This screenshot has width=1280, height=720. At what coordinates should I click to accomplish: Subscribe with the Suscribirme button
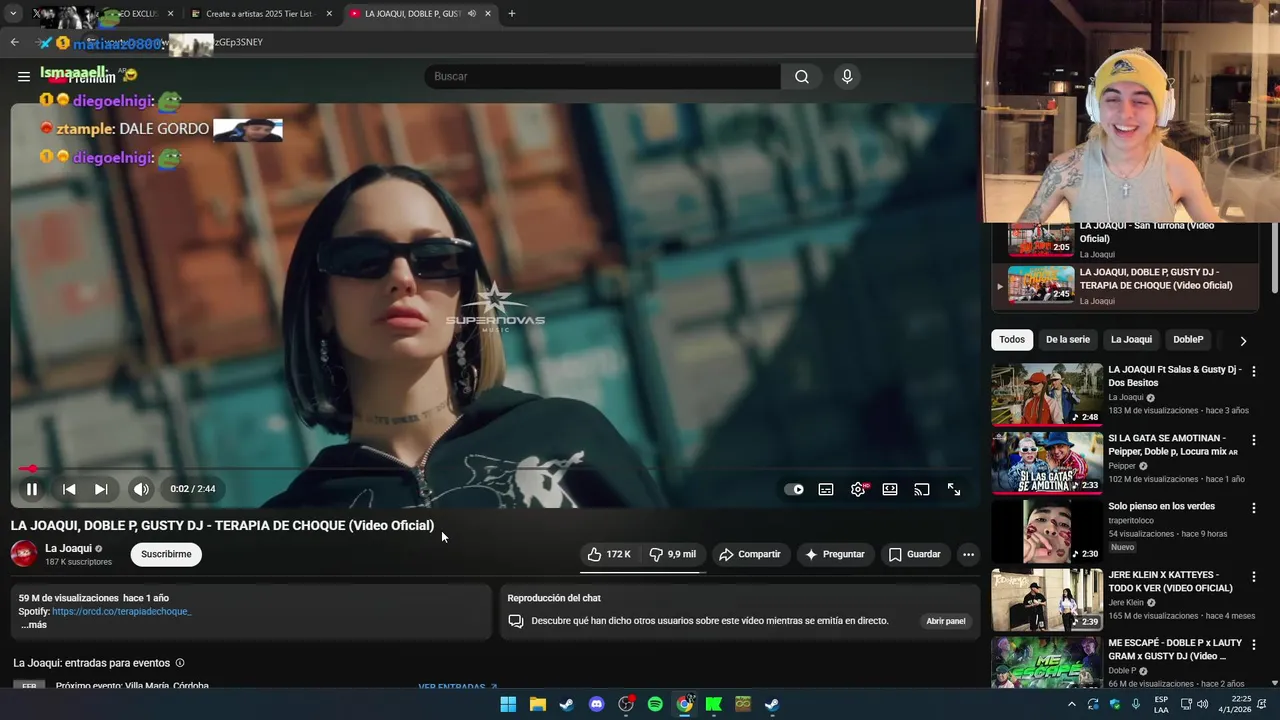pyautogui.click(x=166, y=554)
